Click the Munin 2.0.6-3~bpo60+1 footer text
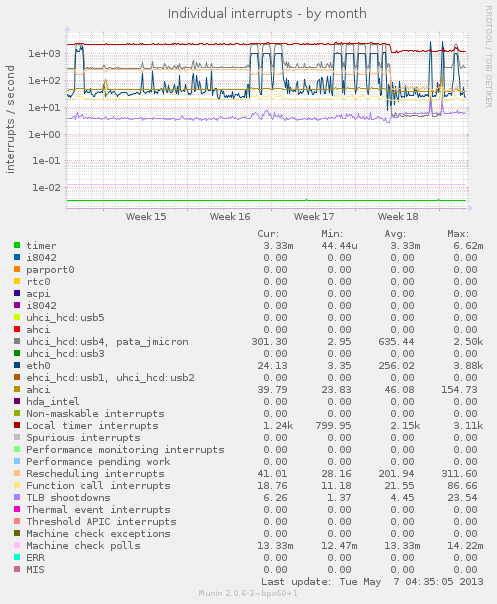The image size is (497, 604). point(248,593)
